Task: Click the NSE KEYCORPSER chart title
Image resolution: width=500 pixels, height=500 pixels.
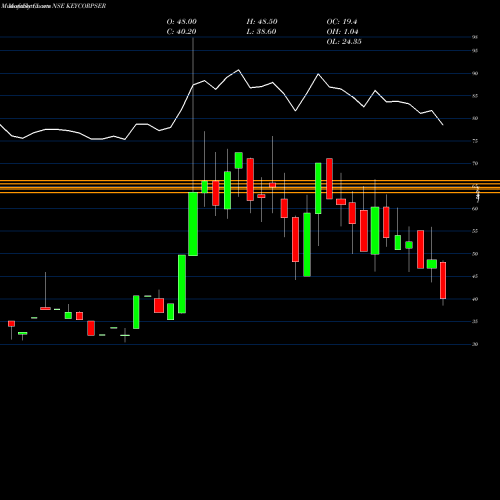Action: [79, 6]
